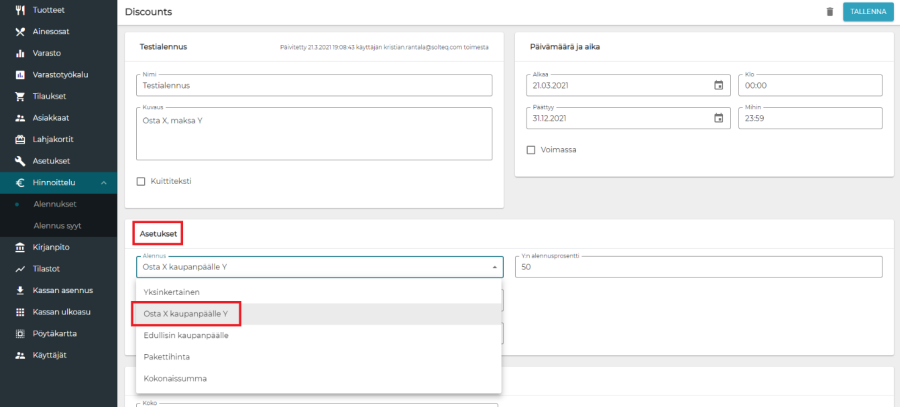The width and height of the screenshot is (900, 407).
Task: Toggle the Voimassa checkbox
Action: click(531, 150)
